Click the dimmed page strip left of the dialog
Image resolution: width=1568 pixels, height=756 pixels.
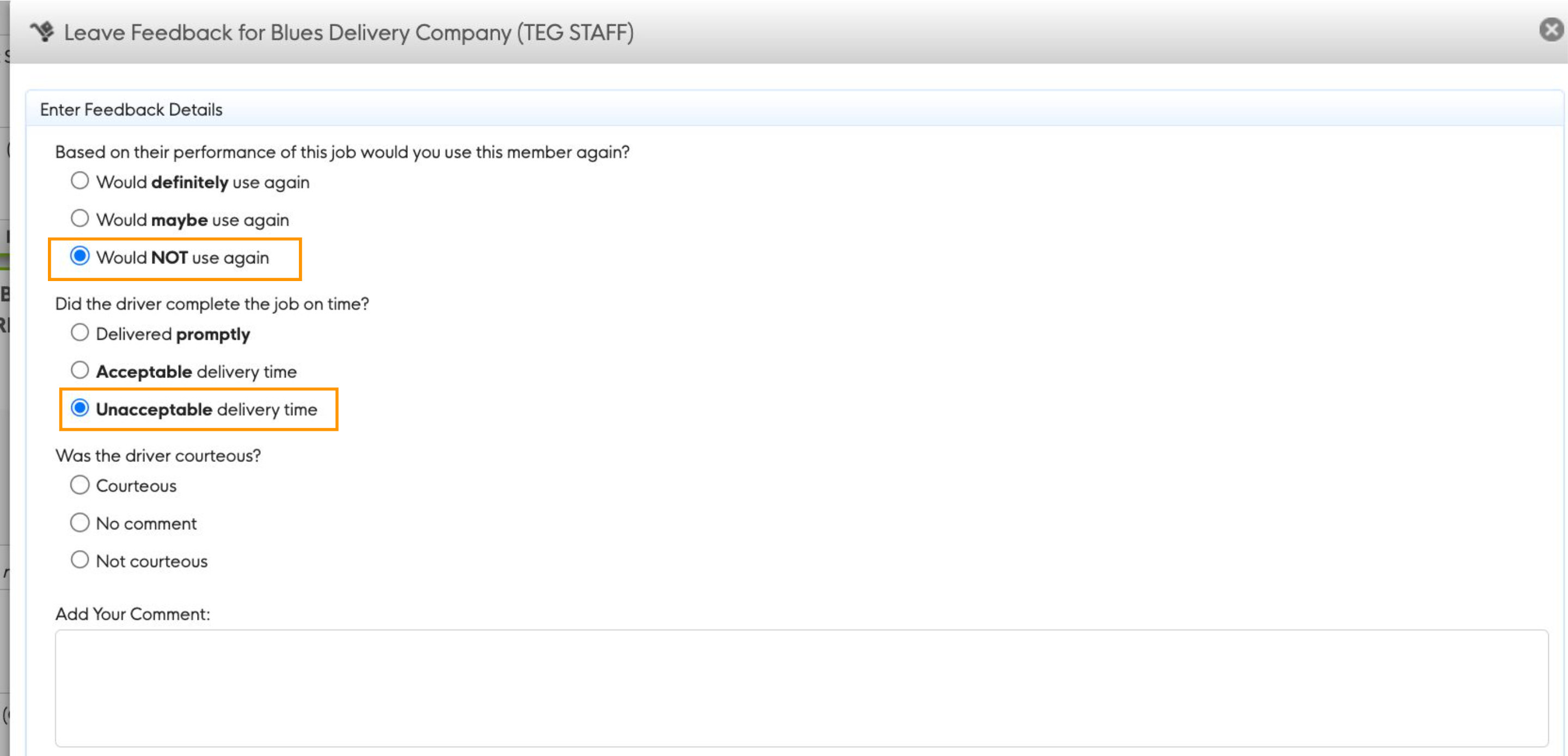[x=4, y=426]
